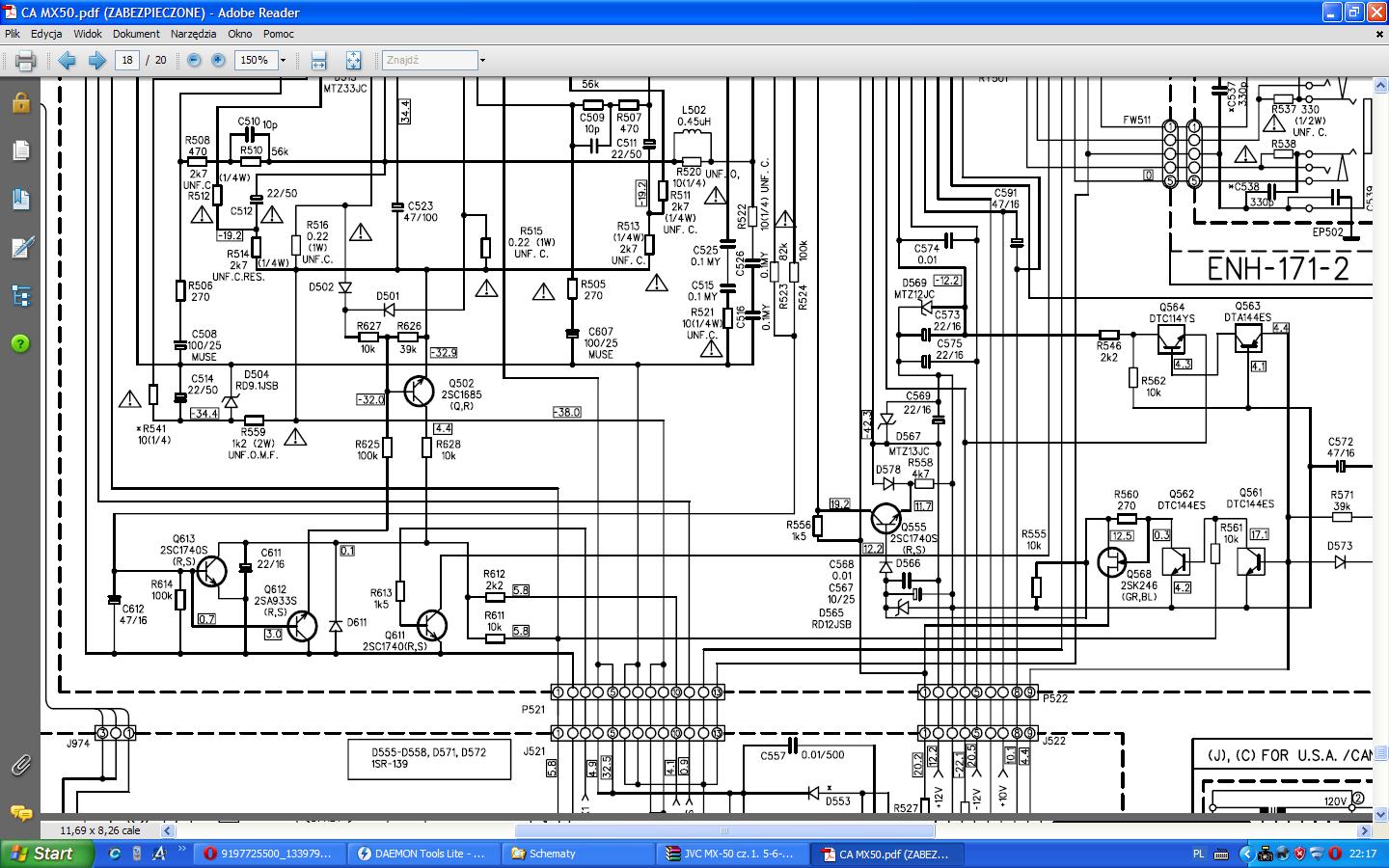
Task: Go to the previous page arrow
Action: pos(68,61)
